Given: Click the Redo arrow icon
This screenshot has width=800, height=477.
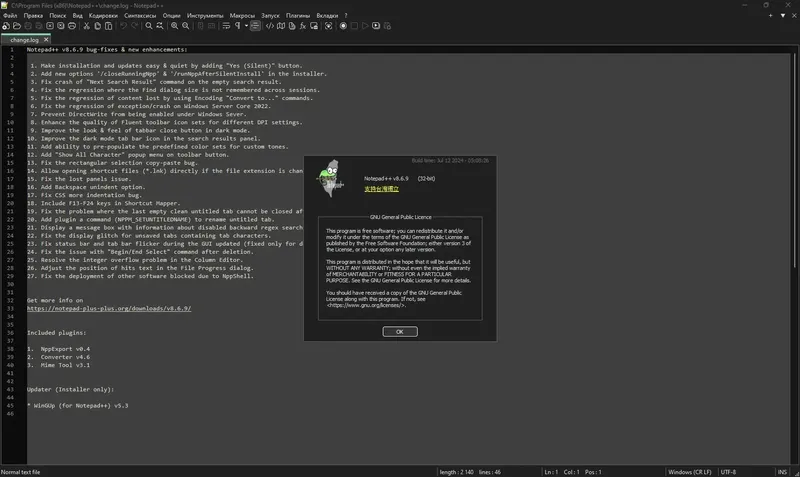Looking at the screenshot, I should pyautogui.click(x=134, y=26).
